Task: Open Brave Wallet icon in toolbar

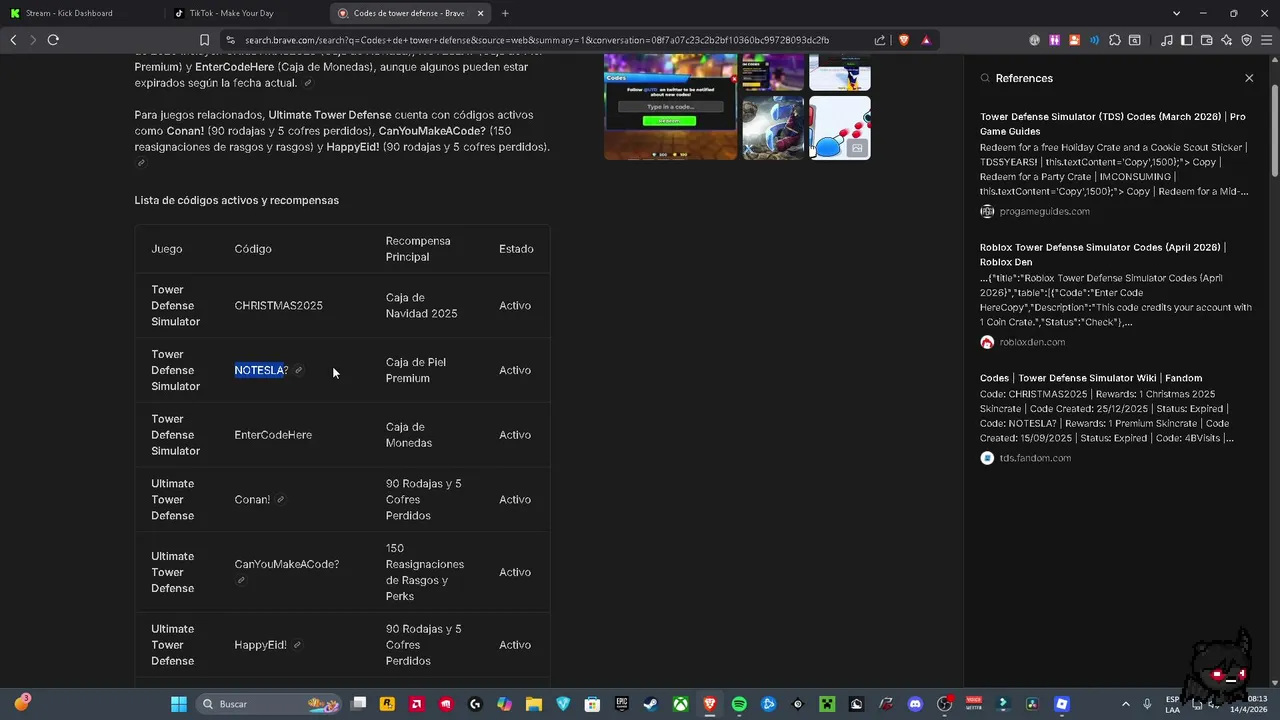Action: tap(1207, 40)
